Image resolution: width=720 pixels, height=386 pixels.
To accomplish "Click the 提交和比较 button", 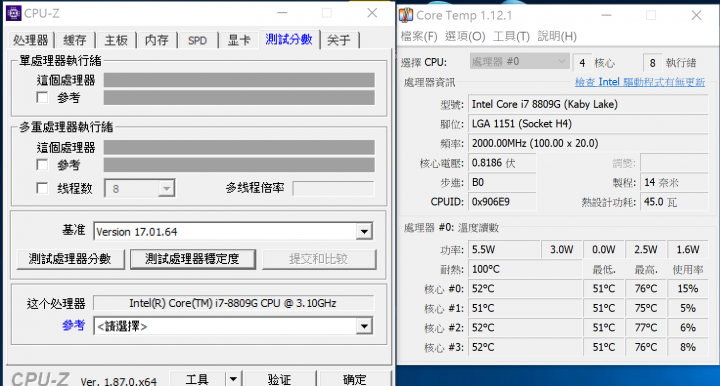I will click(319, 259).
